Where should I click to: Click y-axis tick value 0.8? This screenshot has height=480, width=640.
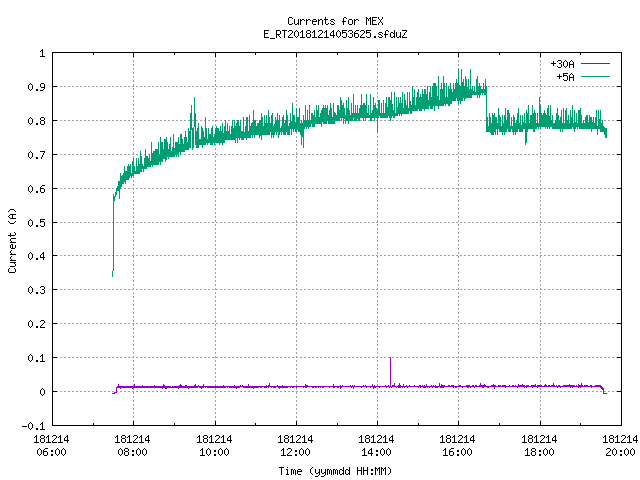[x=36, y=121]
